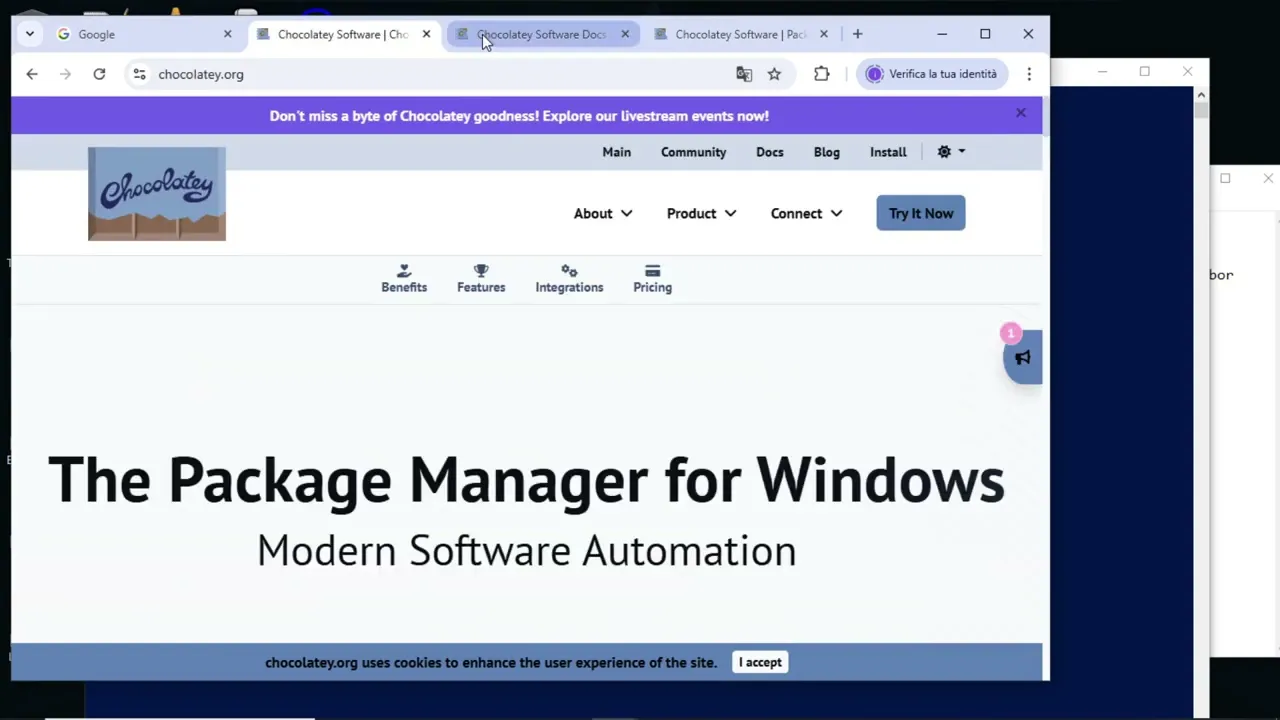Open the Community navigation link
1280x720 pixels.
coord(693,152)
